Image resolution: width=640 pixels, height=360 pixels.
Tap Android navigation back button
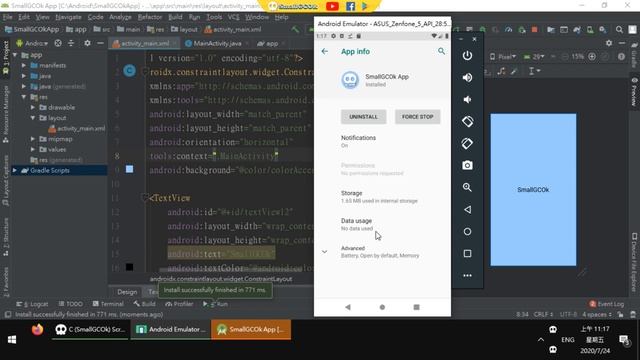(348, 307)
